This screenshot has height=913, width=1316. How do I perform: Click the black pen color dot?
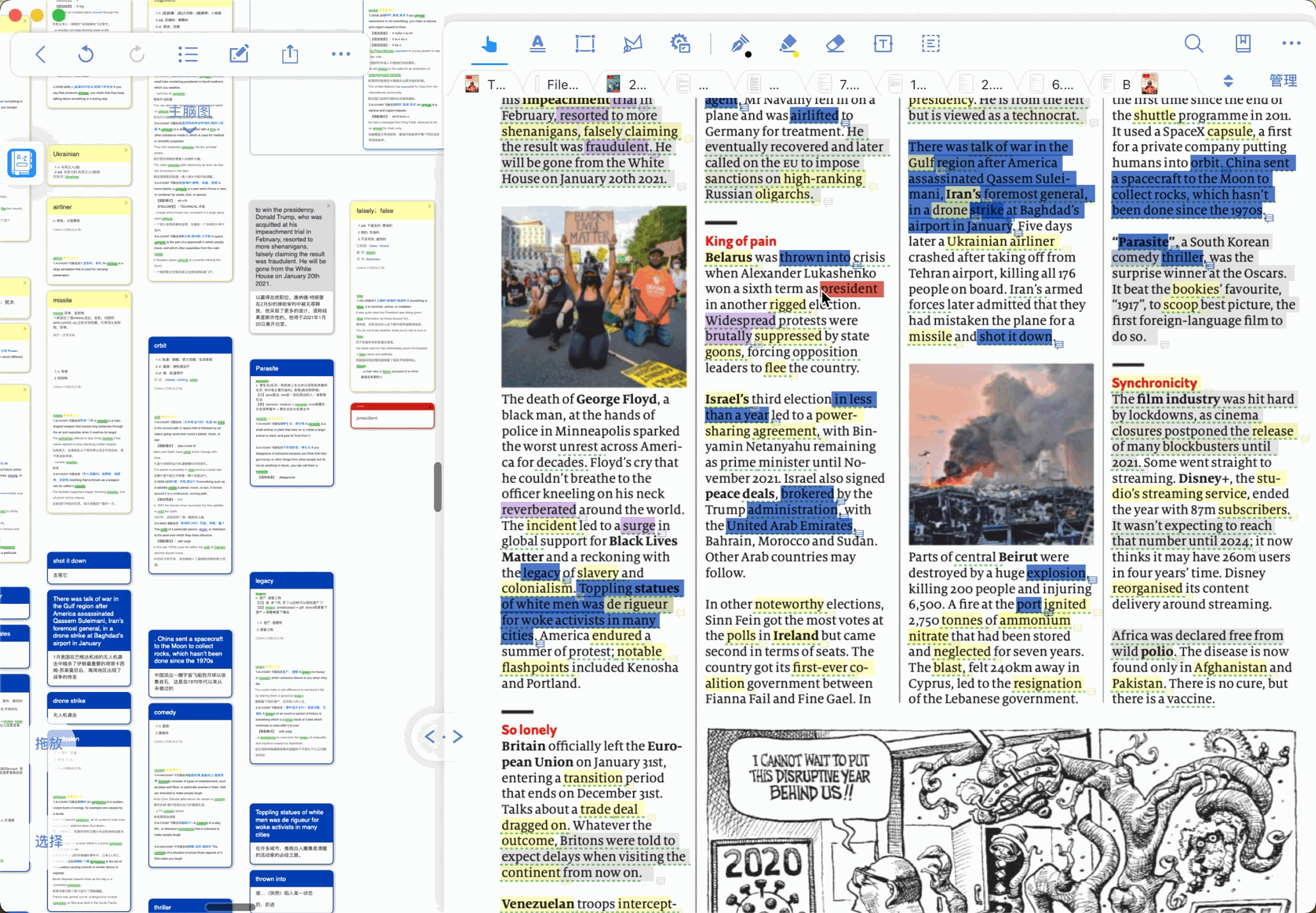click(748, 55)
